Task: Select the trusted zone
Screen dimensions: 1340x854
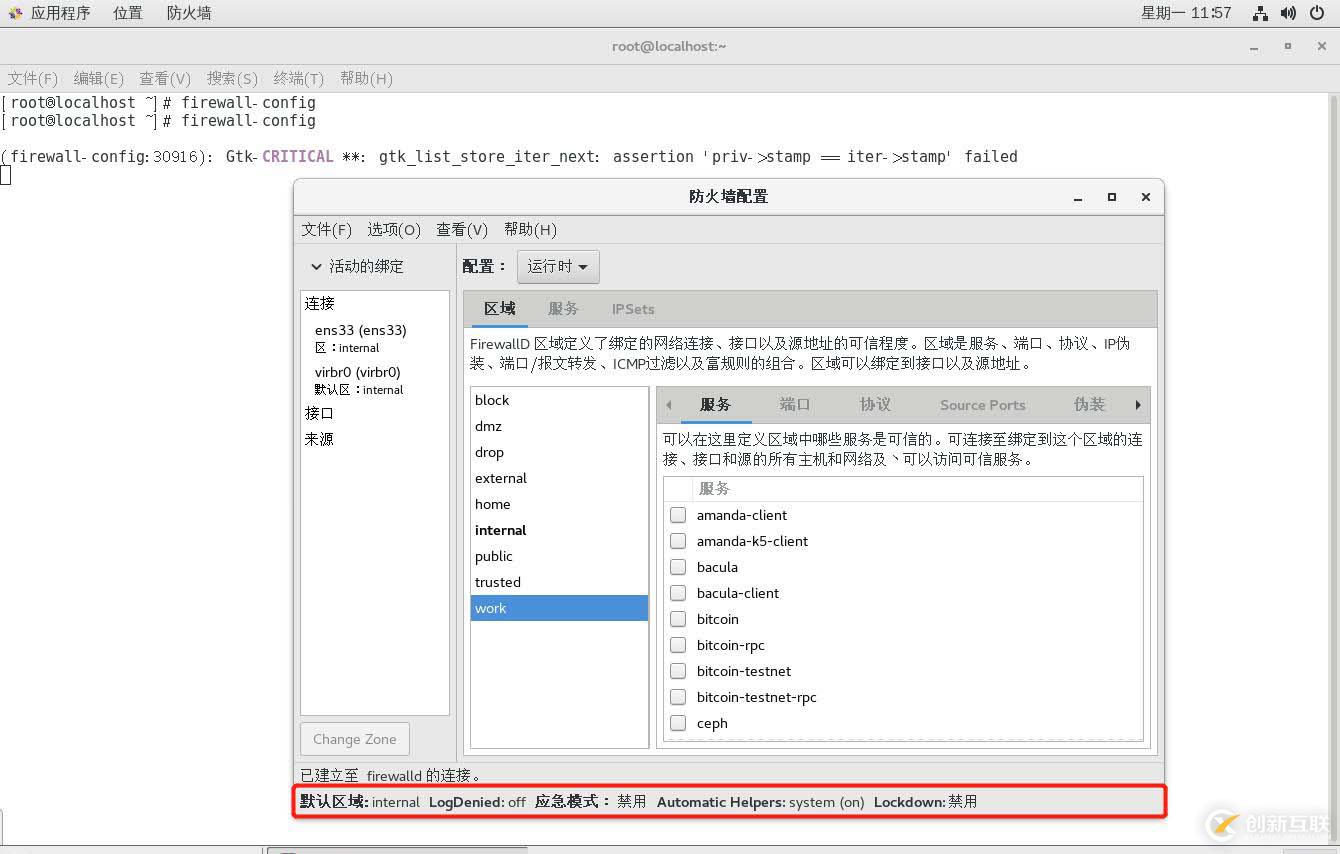Action: (559, 582)
